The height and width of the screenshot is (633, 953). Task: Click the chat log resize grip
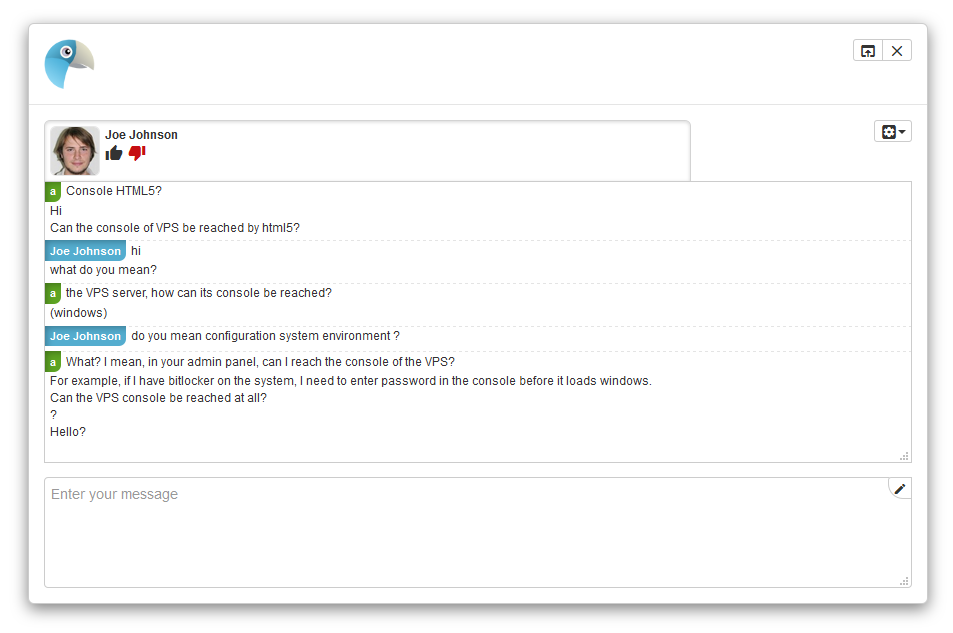(x=904, y=456)
